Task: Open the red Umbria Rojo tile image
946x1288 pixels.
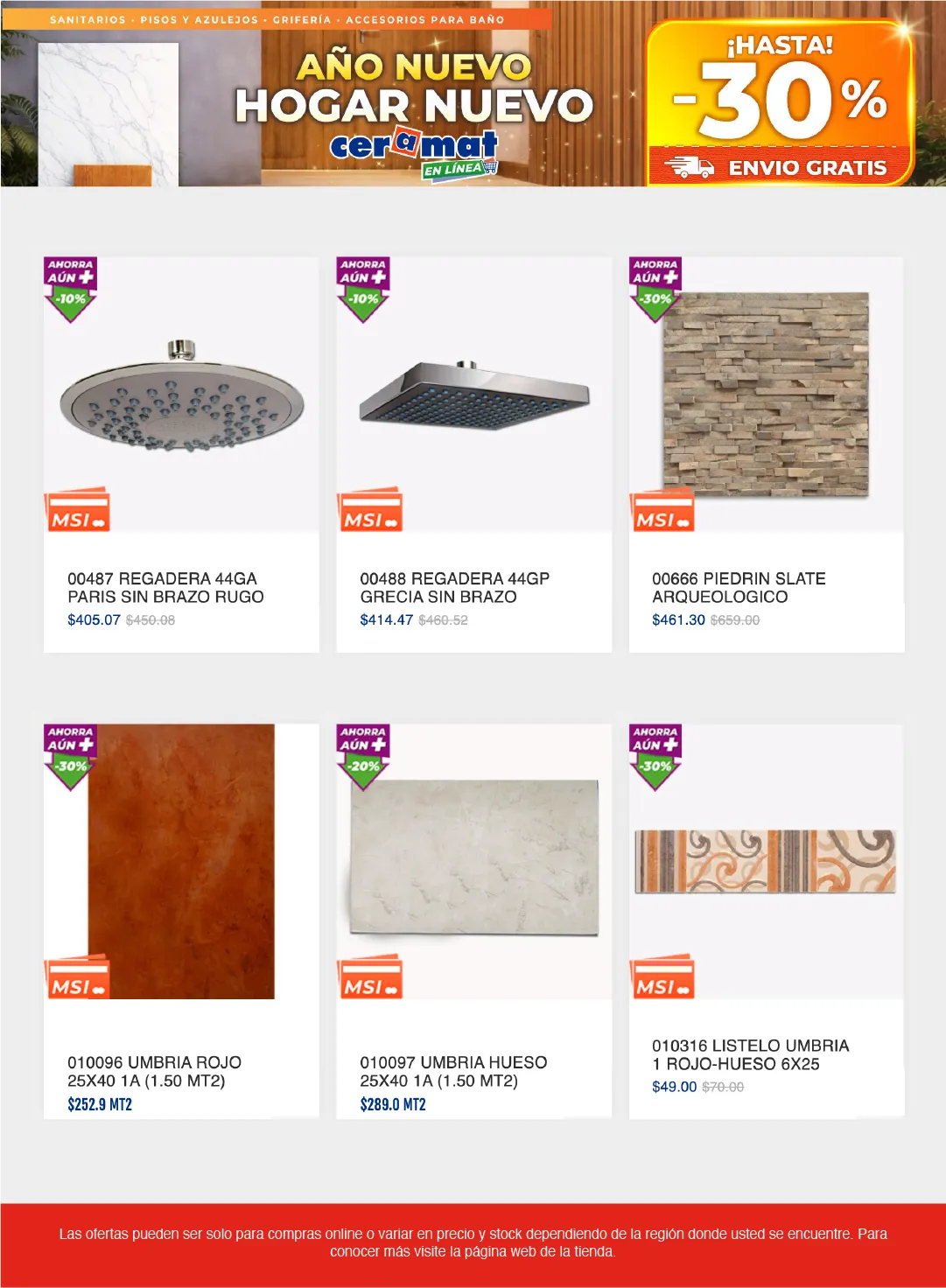Action: [x=181, y=861]
